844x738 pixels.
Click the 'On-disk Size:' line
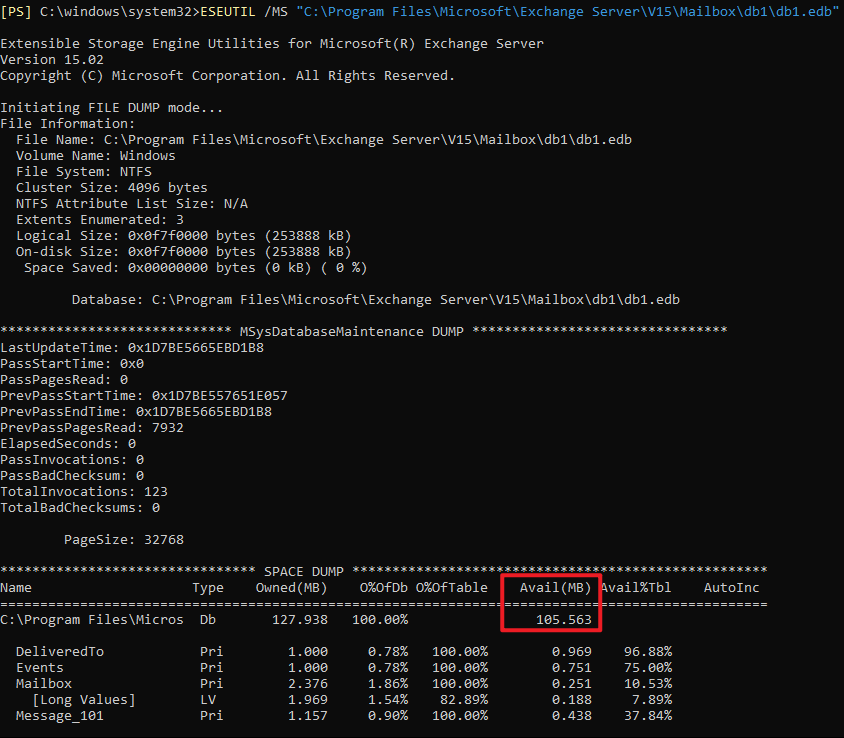coord(184,252)
